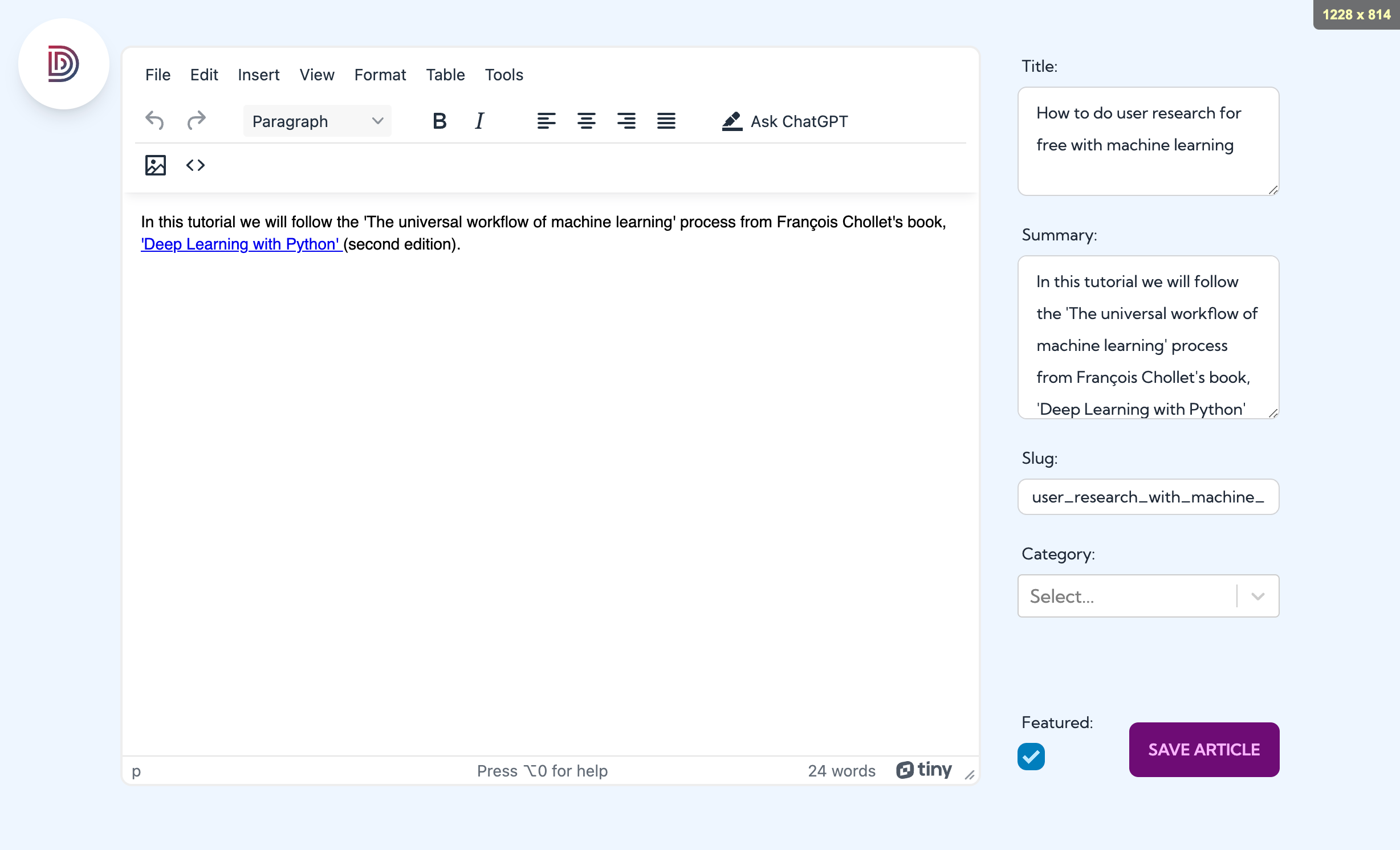Click Ask ChatGPT in the toolbar
The image size is (1400, 850).
pos(784,121)
